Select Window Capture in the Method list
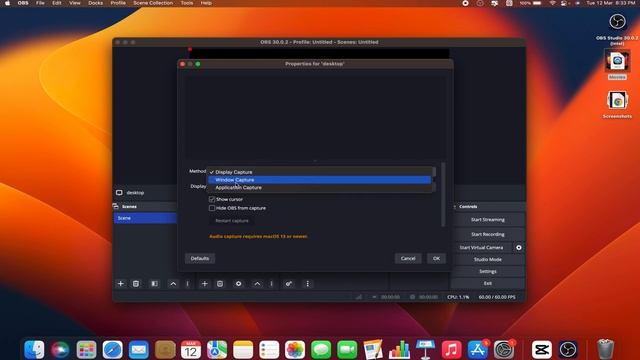The image size is (640, 360). point(320,180)
